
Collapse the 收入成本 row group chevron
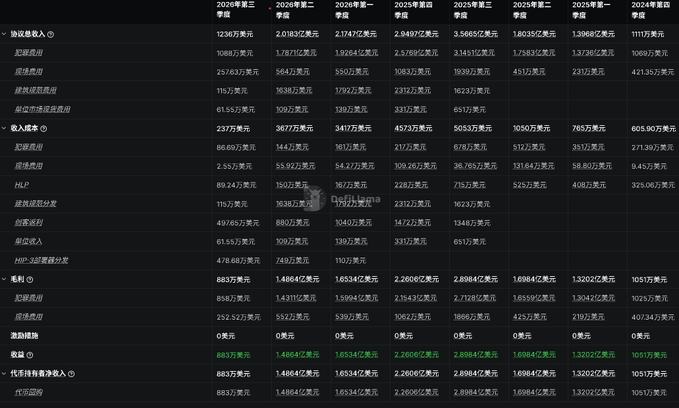(x=4, y=128)
